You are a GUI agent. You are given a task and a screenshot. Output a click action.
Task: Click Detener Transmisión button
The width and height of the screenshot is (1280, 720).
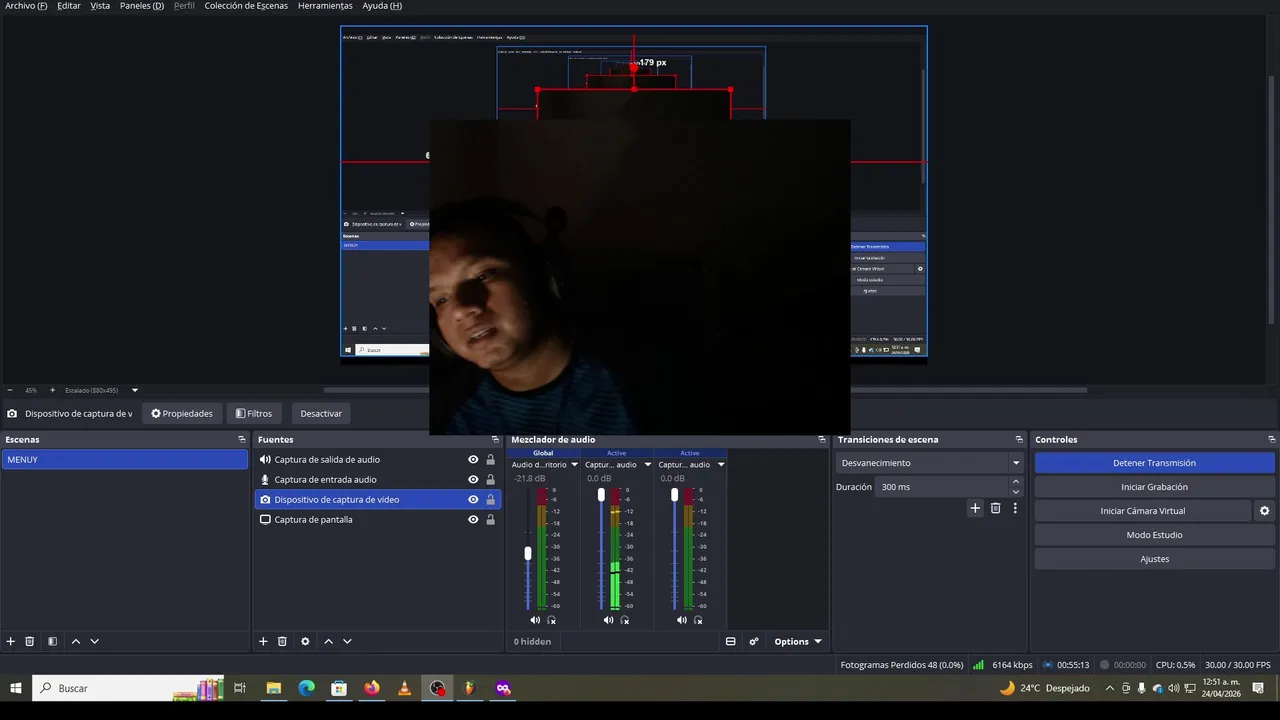click(1154, 463)
